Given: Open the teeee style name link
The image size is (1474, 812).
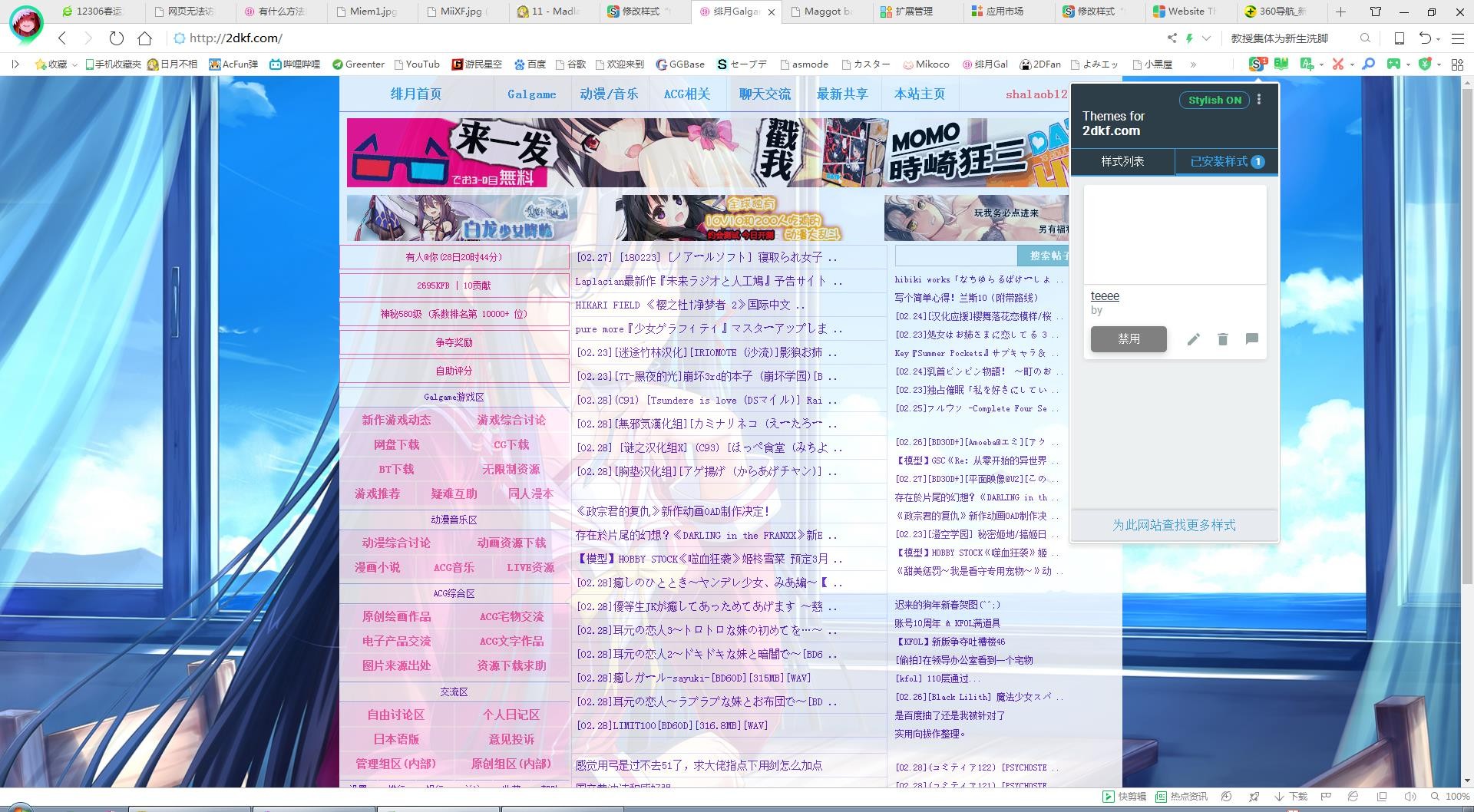Looking at the screenshot, I should click(1105, 296).
